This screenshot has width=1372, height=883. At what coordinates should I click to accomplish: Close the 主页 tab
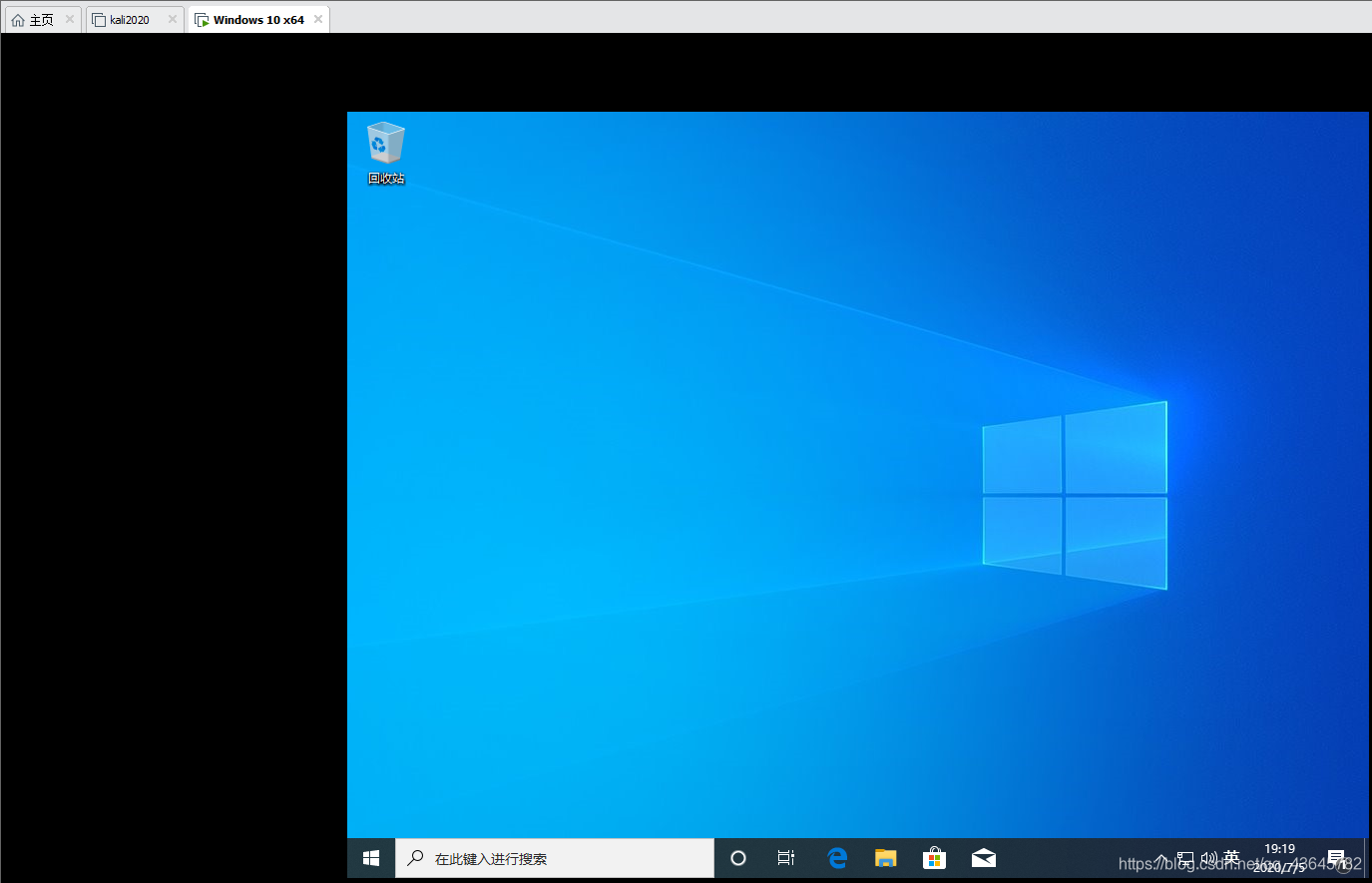70,19
